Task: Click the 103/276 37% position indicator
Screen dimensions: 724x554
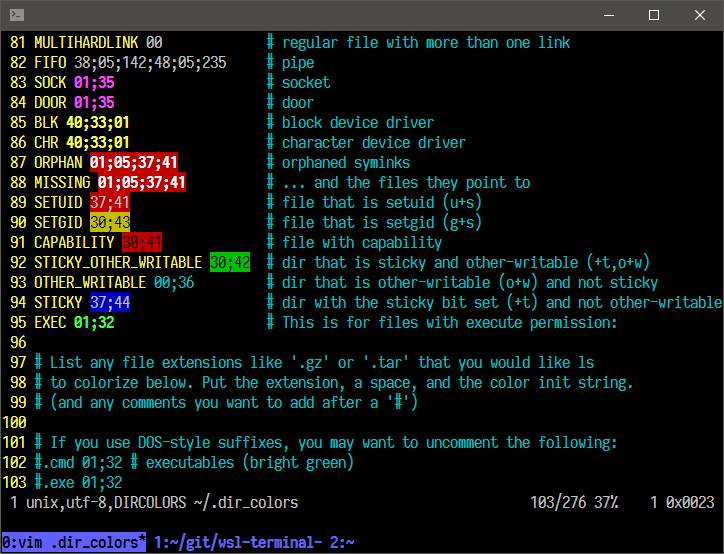Action: [574, 502]
